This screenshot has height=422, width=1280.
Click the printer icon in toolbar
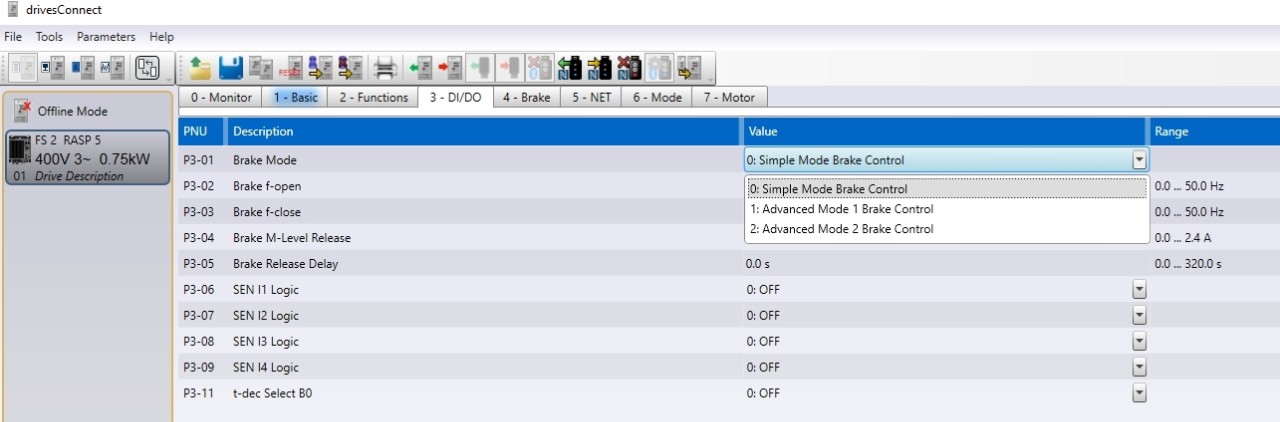coord(384,68)
